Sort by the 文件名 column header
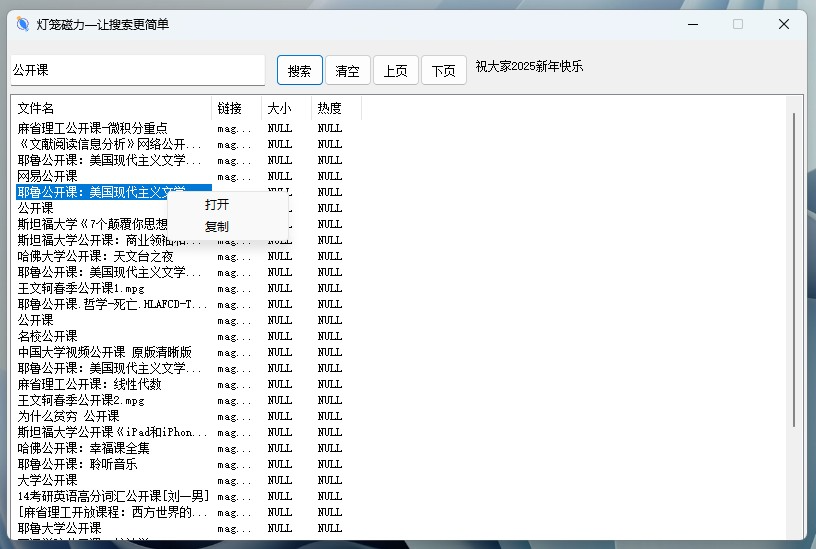 coord(110,108)
